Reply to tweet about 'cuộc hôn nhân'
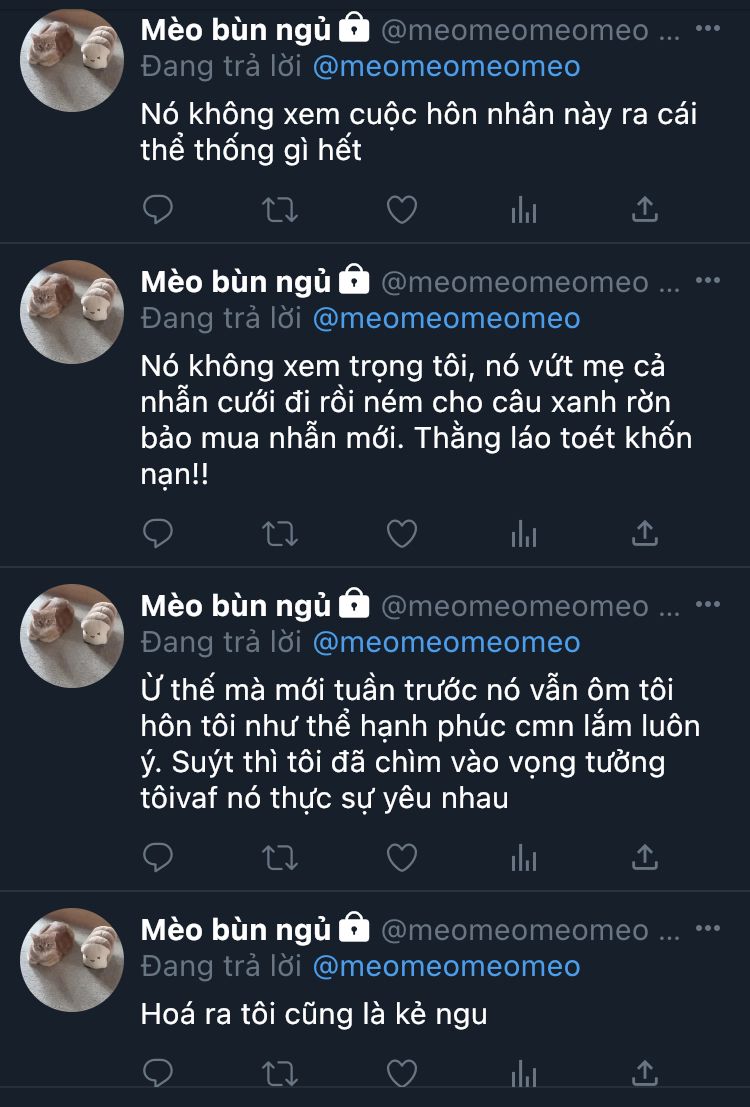This screenshot has width=750, height=1107. pos(157,210)
